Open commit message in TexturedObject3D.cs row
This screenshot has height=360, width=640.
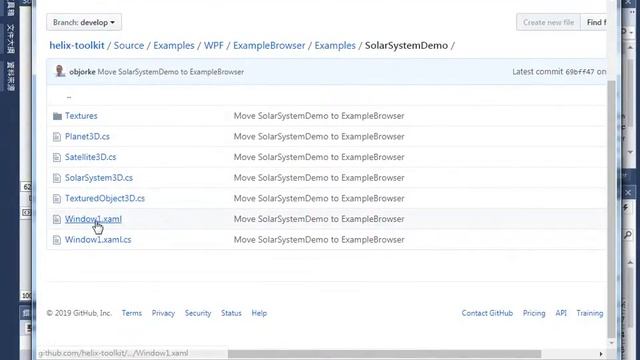click(x=319, y=198)
